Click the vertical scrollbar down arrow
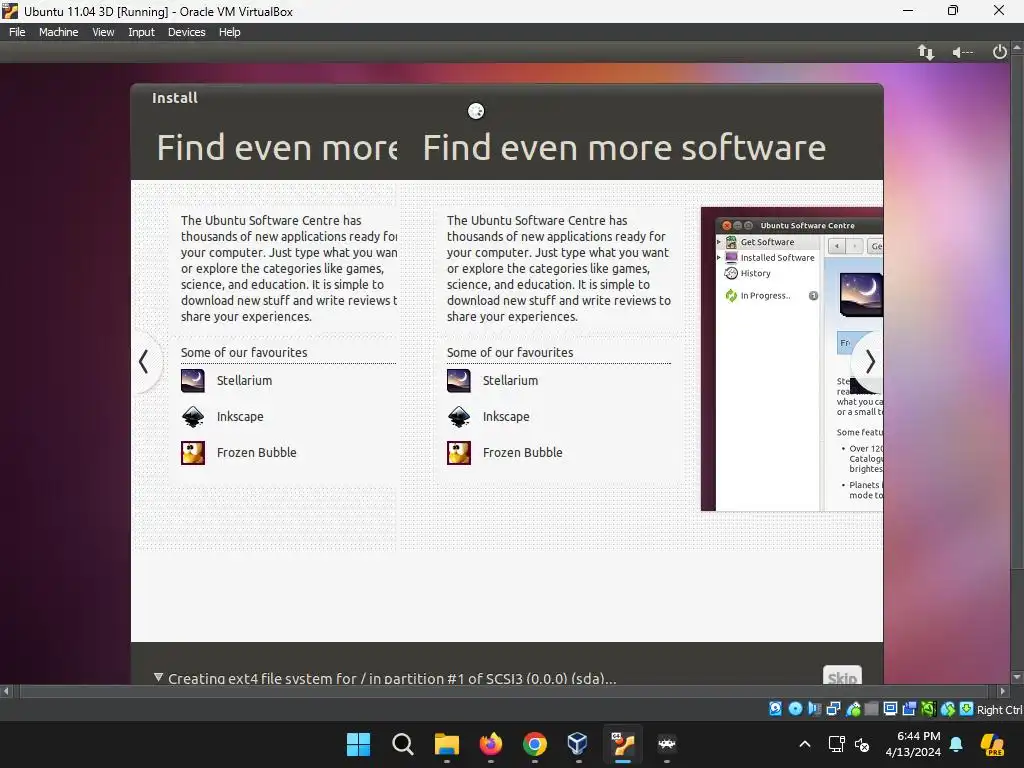Screen dimensions: 1024x768 (x=1017, y=677)
